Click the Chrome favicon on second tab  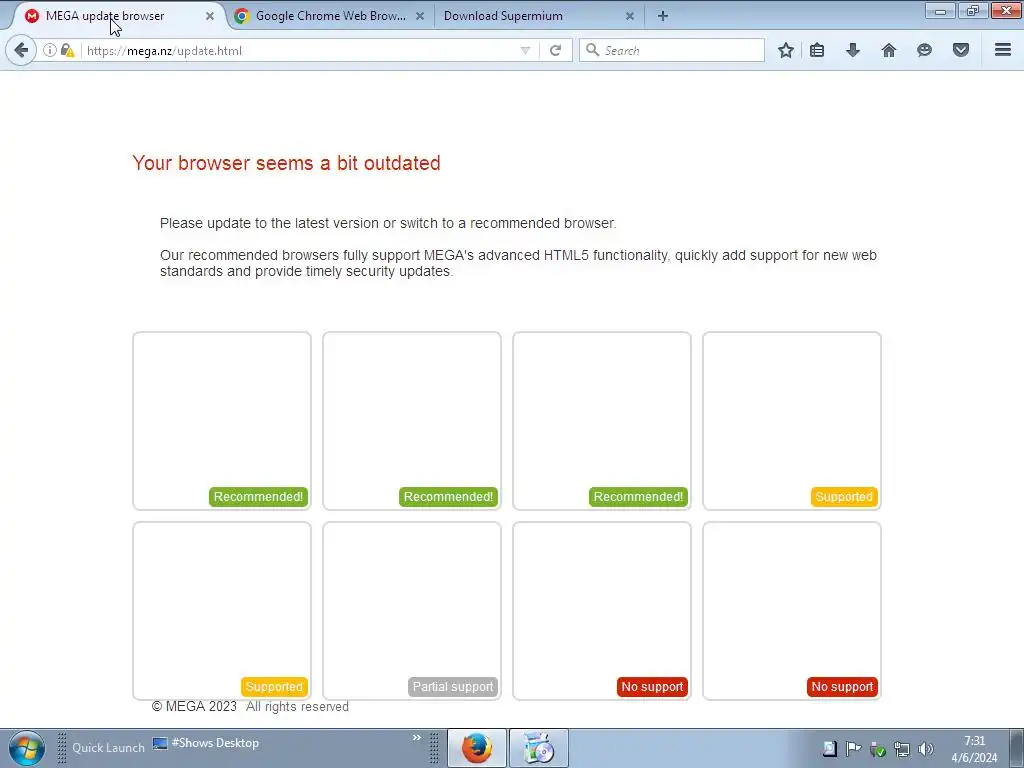click(x=242, y=16)
